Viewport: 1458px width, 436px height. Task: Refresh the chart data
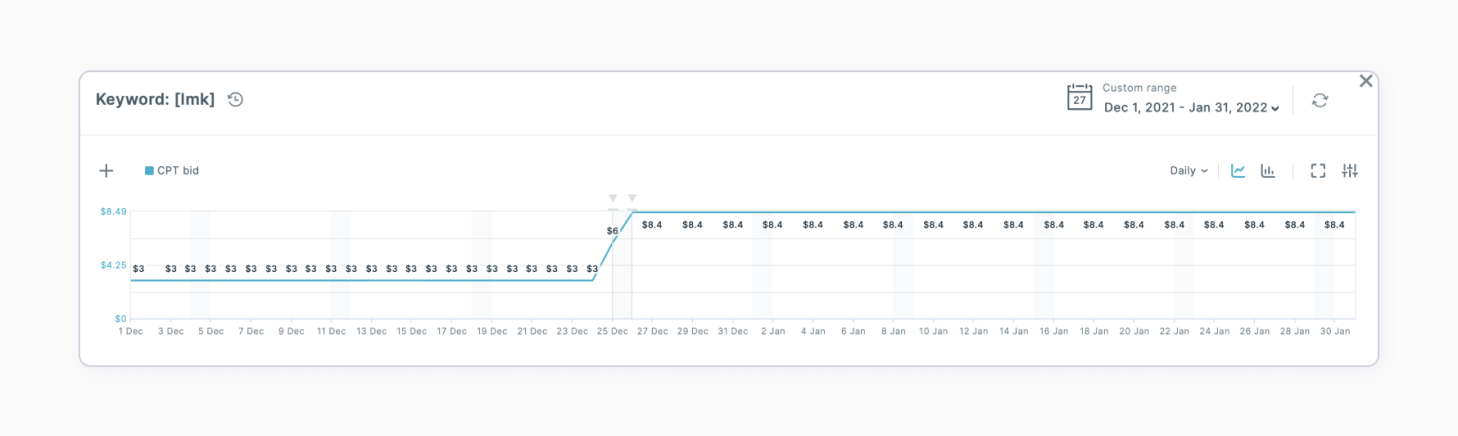pyautogui.click(x=1320, y=100)
